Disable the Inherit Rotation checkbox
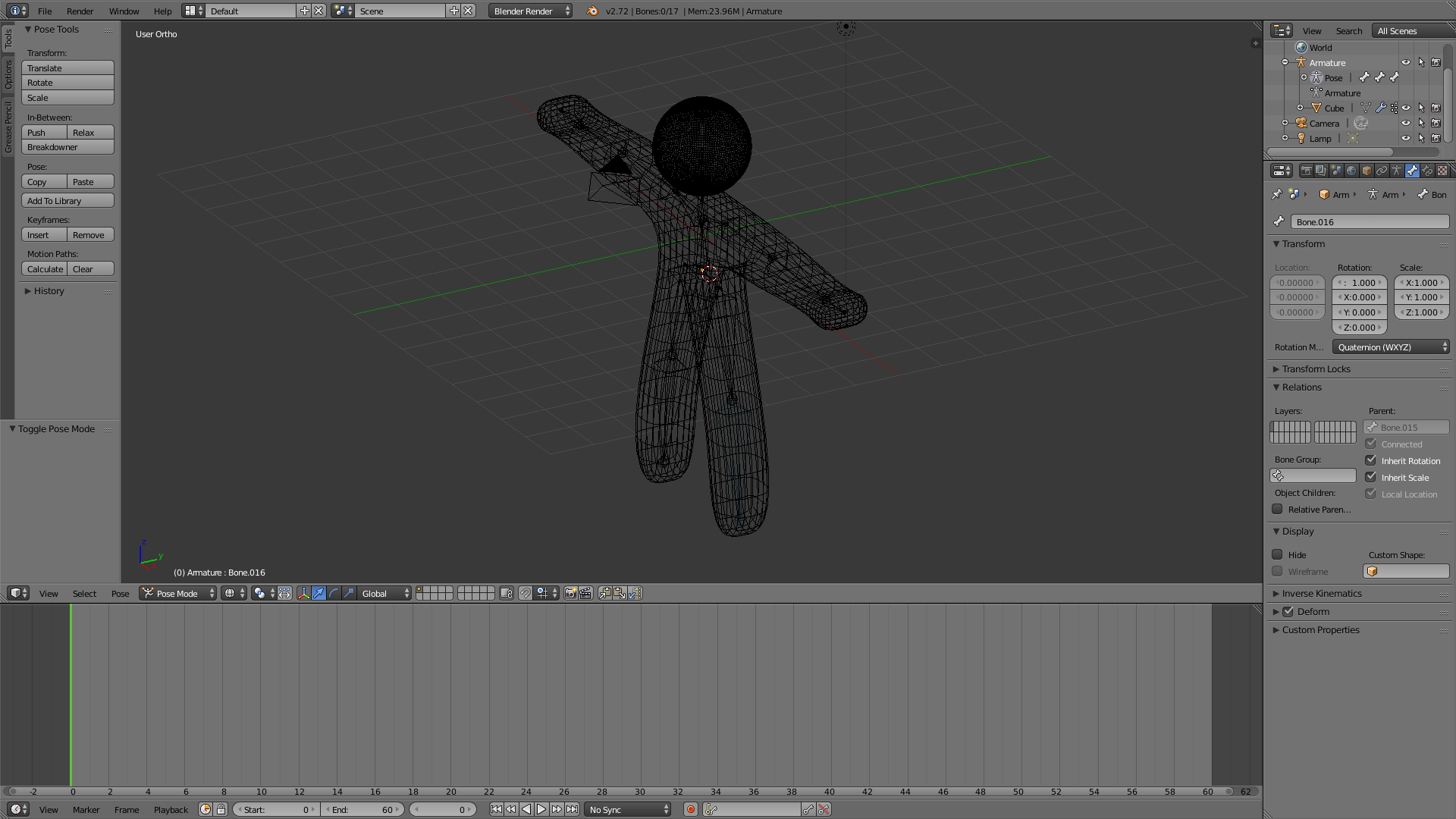This screenshot has width=1456, height=819. tap(1370, 460)
